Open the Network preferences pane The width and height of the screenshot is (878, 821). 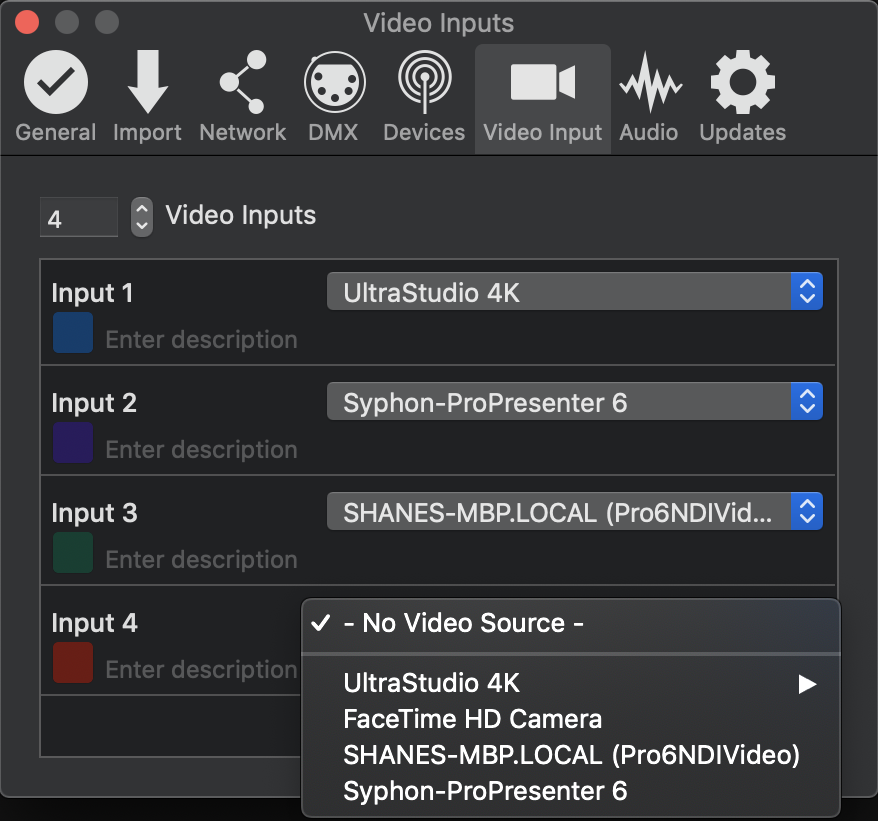click(242, 97)
